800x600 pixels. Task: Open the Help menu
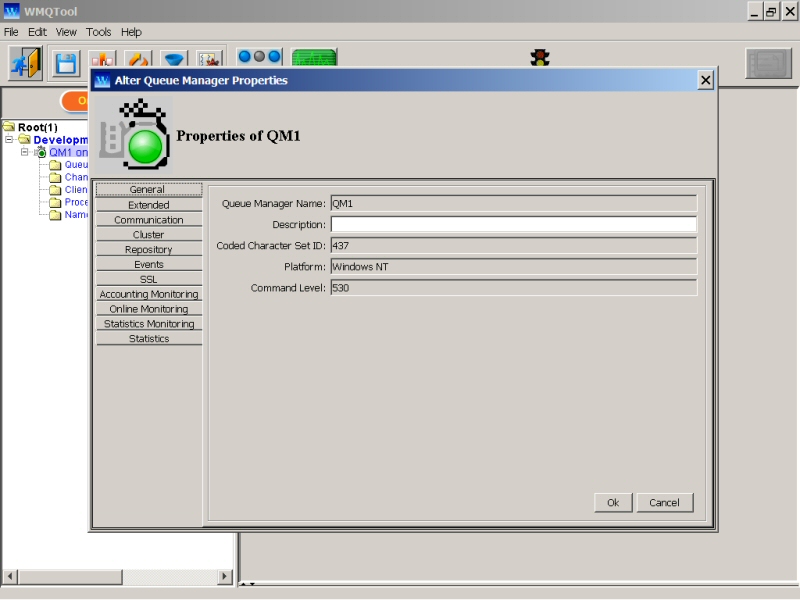coord(131,32)
